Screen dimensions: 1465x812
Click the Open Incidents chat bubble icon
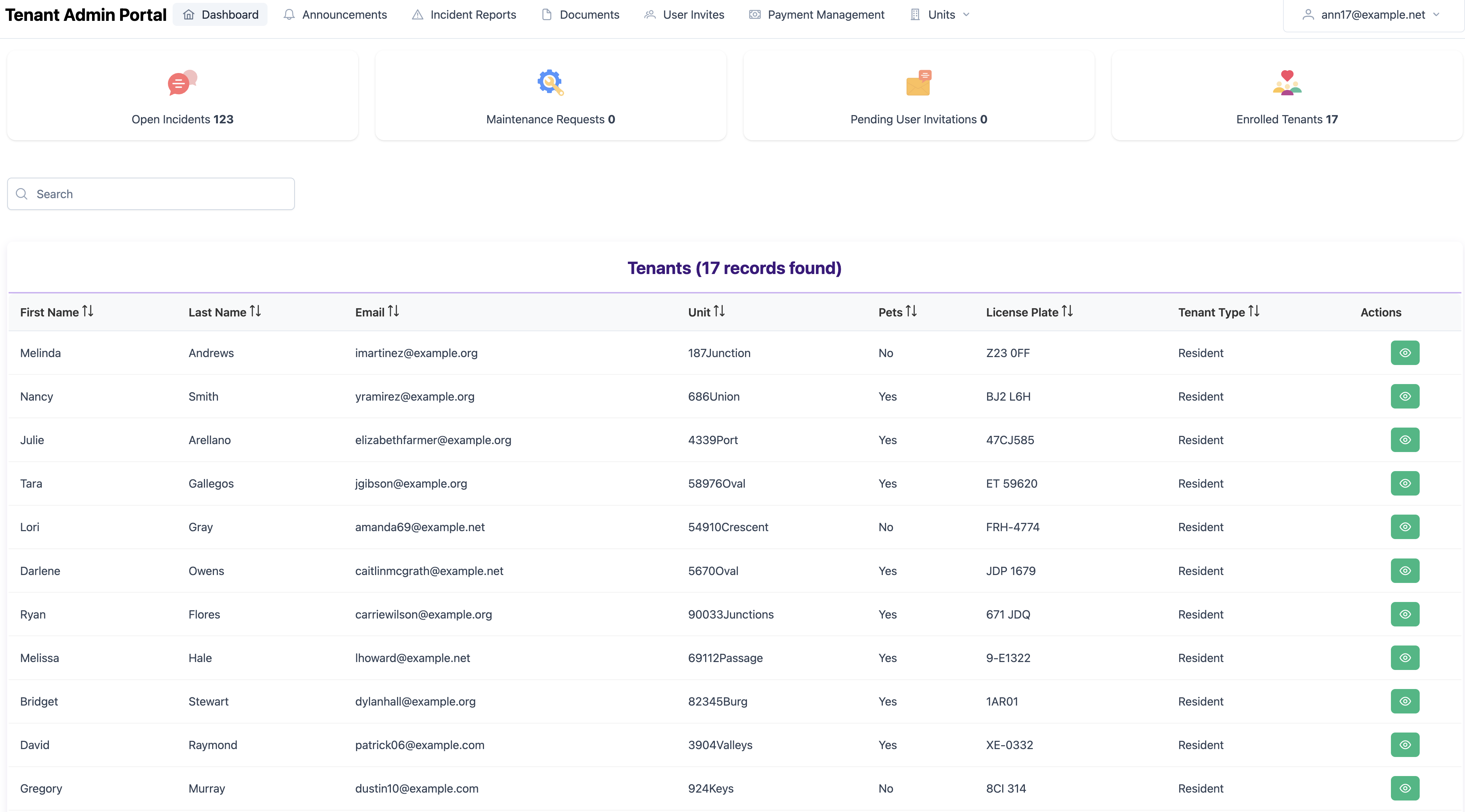182,82
